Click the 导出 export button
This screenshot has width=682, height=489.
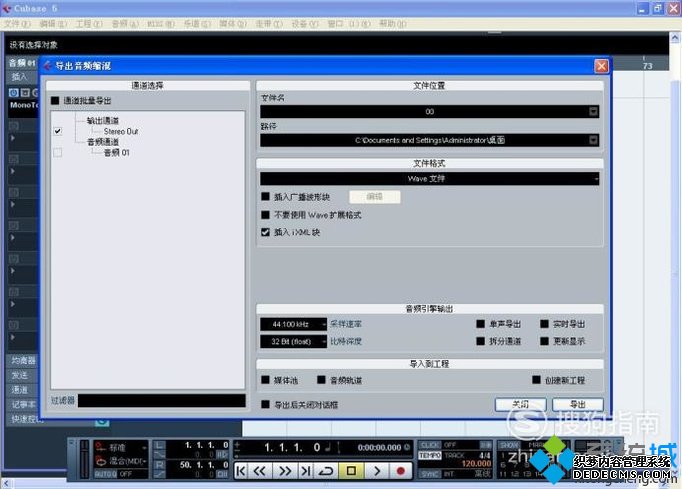click(x=578, y=405)
